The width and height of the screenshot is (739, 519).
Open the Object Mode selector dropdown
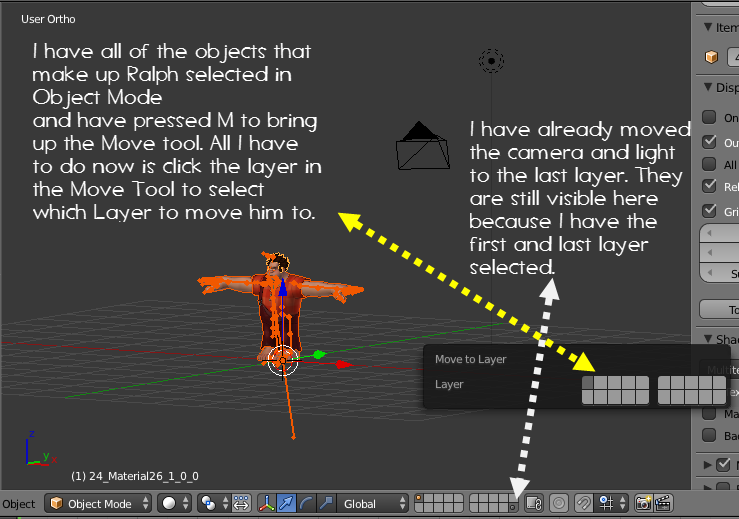(x=98, y=503)
